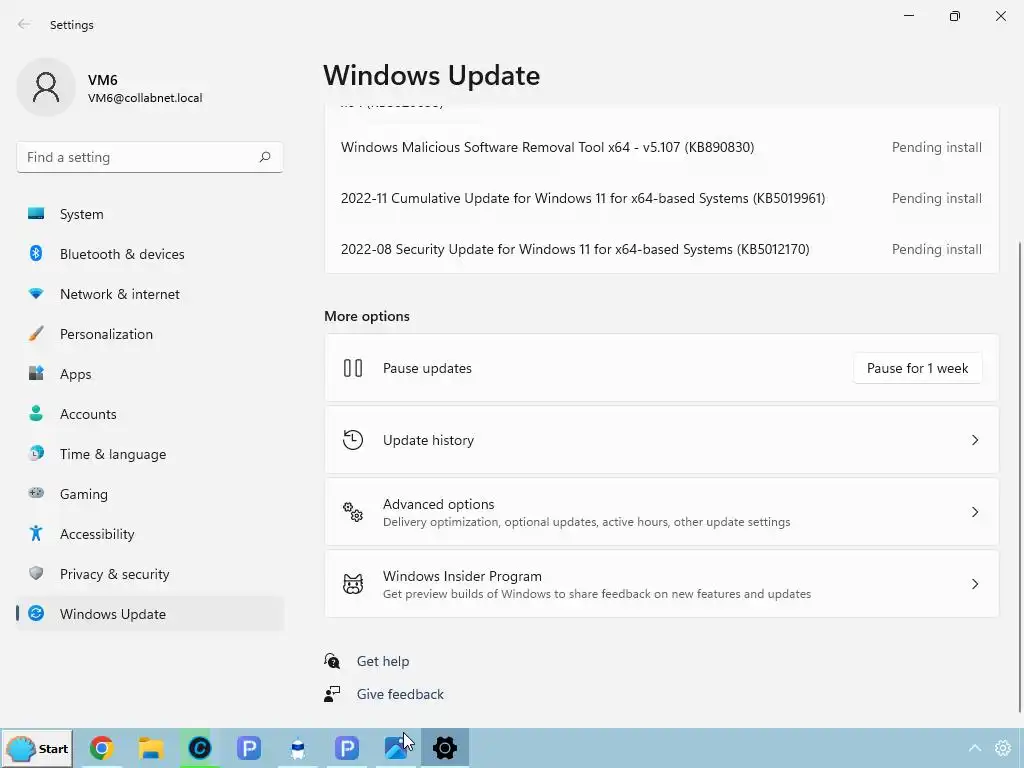Screen dimensions: 1024x768
Task: Click the Bluetooth icon in sidebar
Action: click(36, 253)
